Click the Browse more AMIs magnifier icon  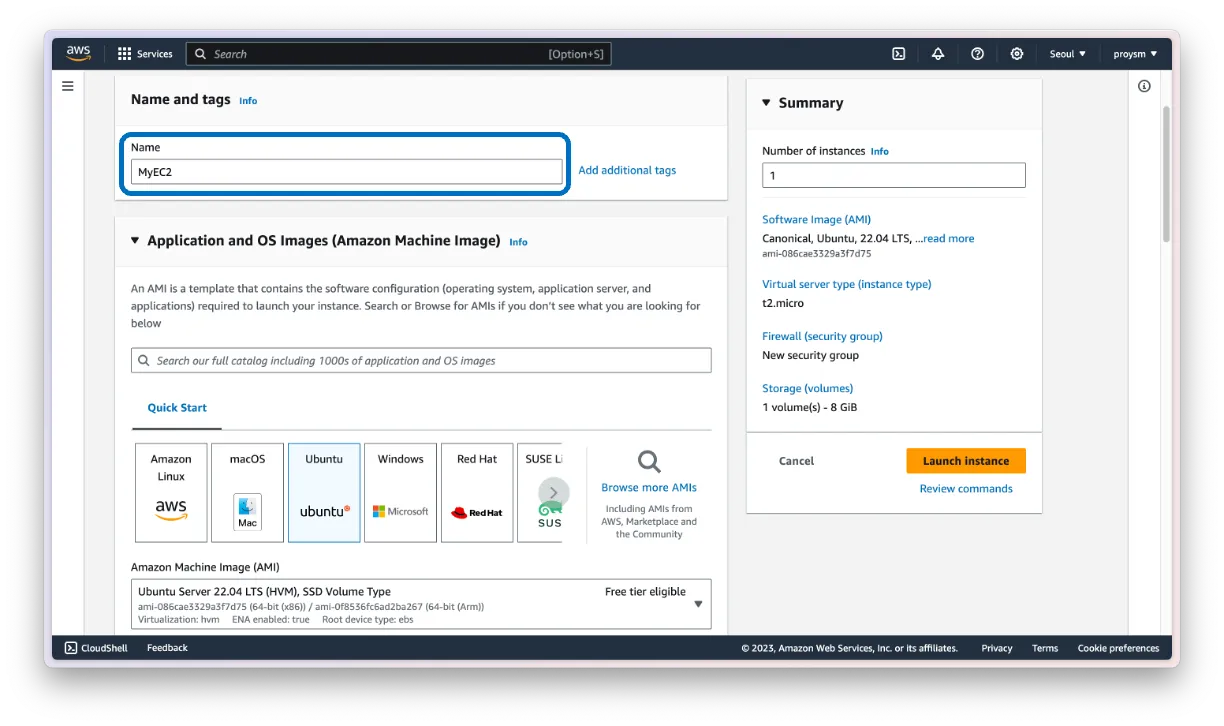[649, 461]
